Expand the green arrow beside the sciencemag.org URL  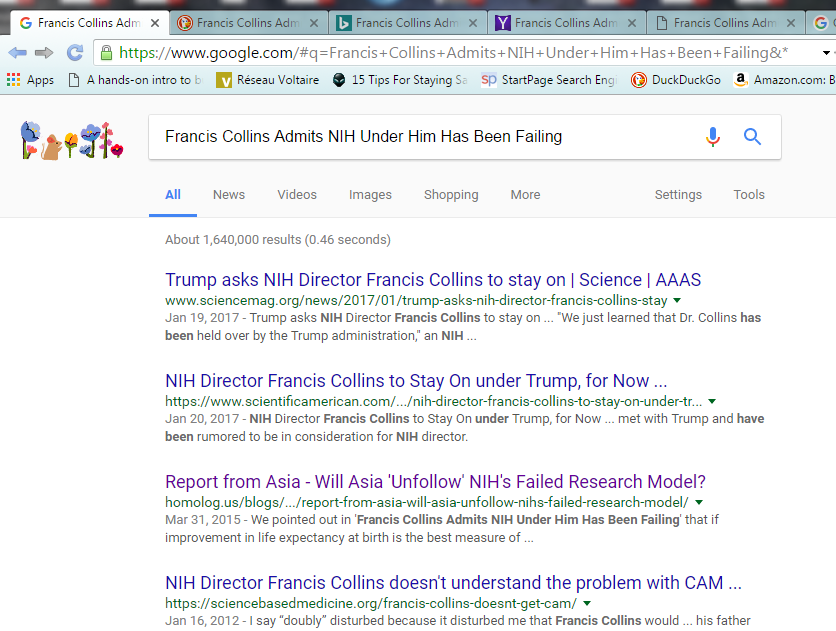click(x=677, y=300)
